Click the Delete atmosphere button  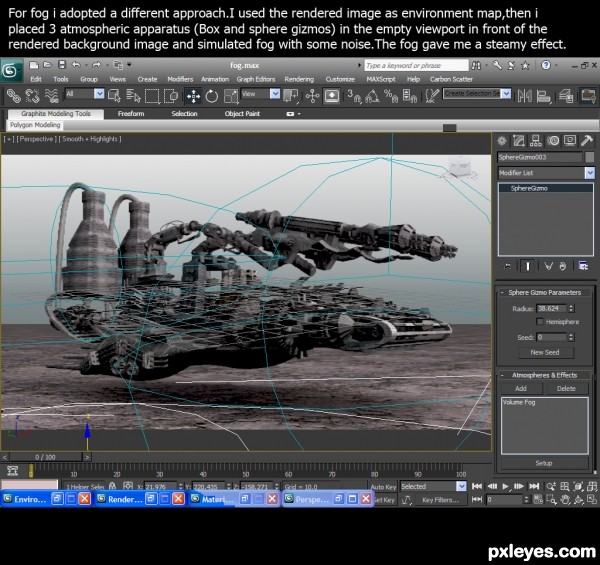566,388
